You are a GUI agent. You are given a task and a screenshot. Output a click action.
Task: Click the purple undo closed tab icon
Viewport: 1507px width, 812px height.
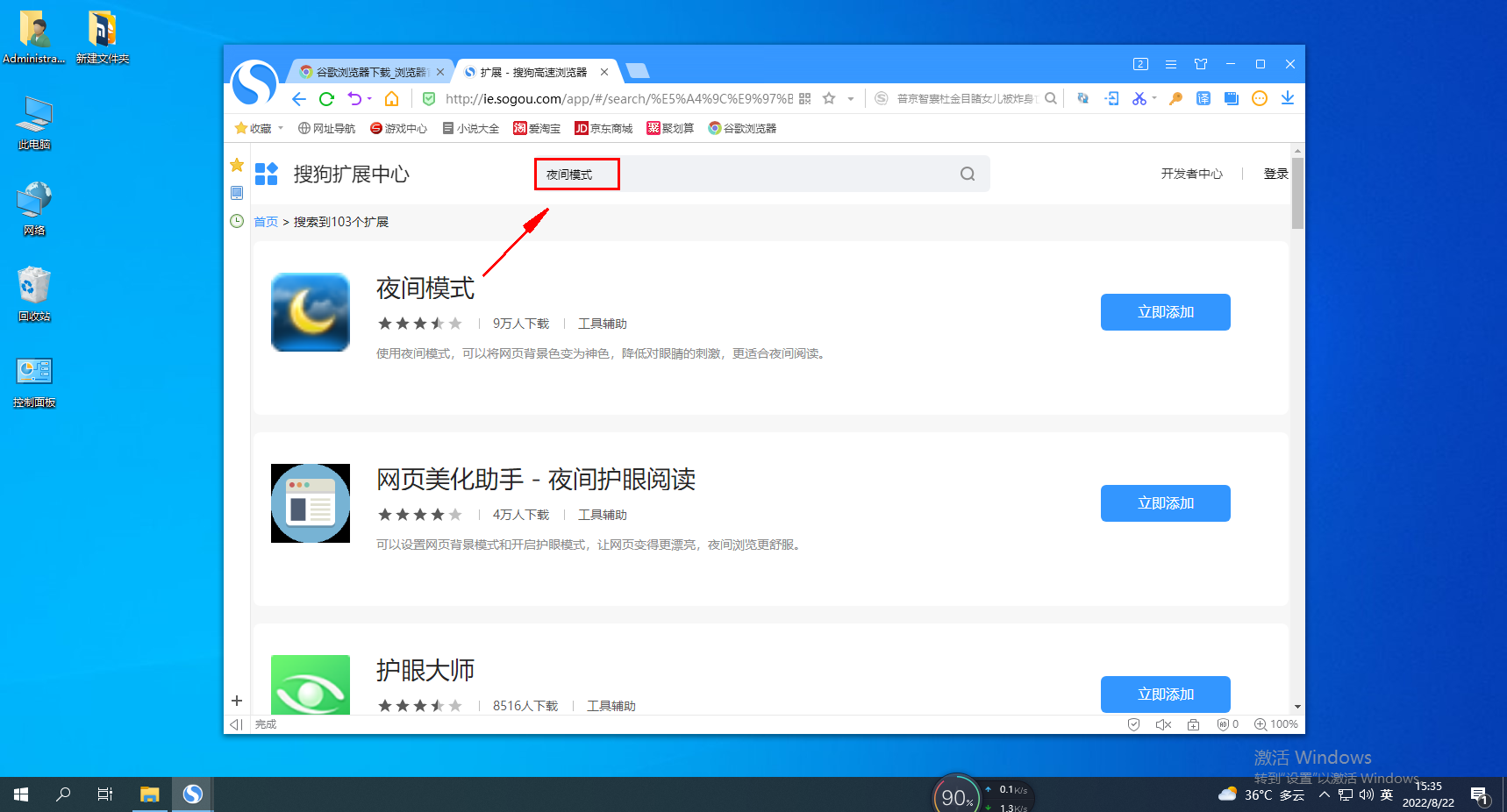(x=354, y=98)
